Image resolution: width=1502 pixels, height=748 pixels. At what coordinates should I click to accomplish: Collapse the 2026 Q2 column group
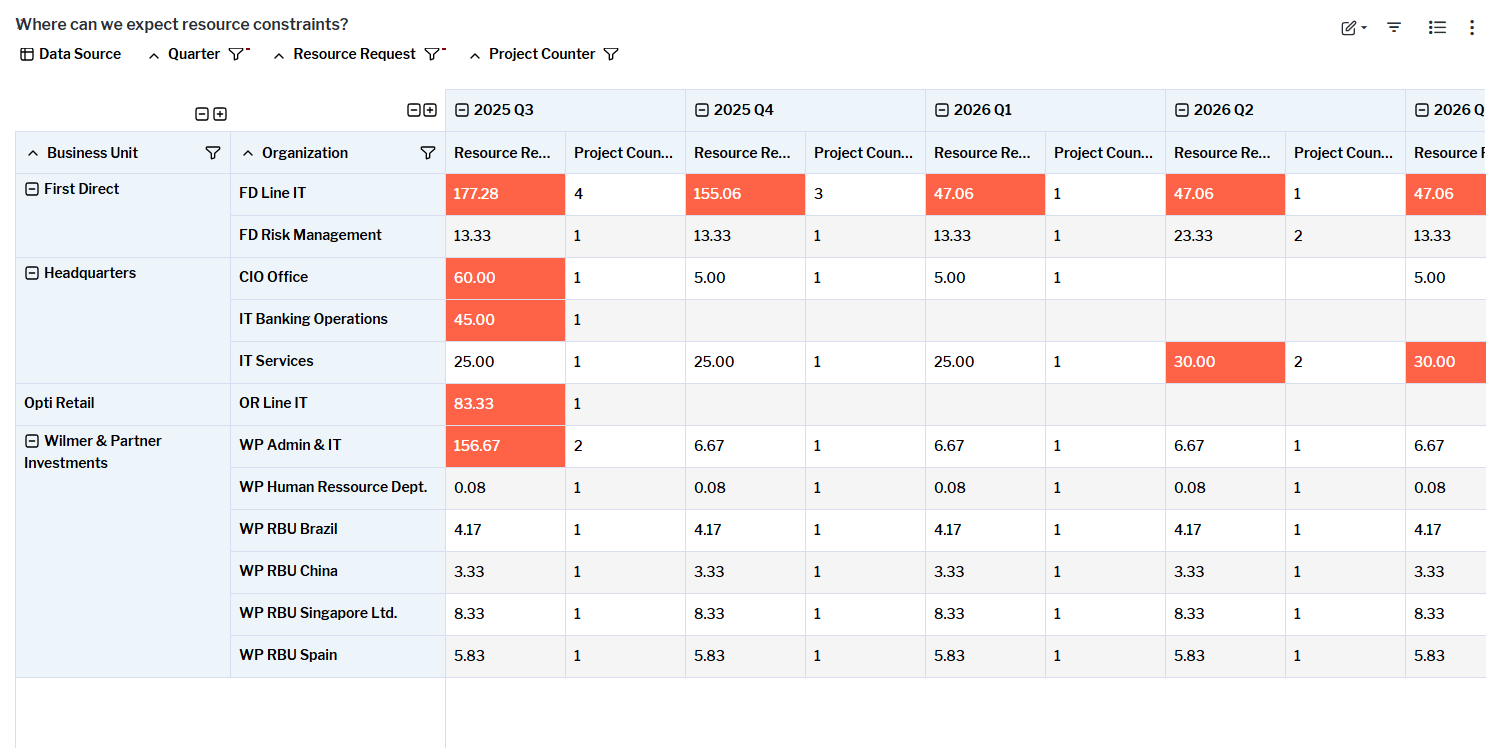1182,110
